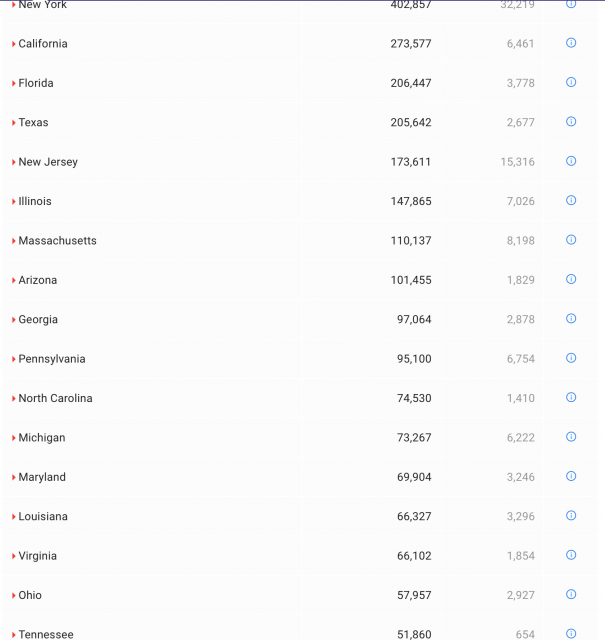The height and width of the screenshot is (640, 605).
Task: Open Massachusetts info icon
Action: (571, 240)
